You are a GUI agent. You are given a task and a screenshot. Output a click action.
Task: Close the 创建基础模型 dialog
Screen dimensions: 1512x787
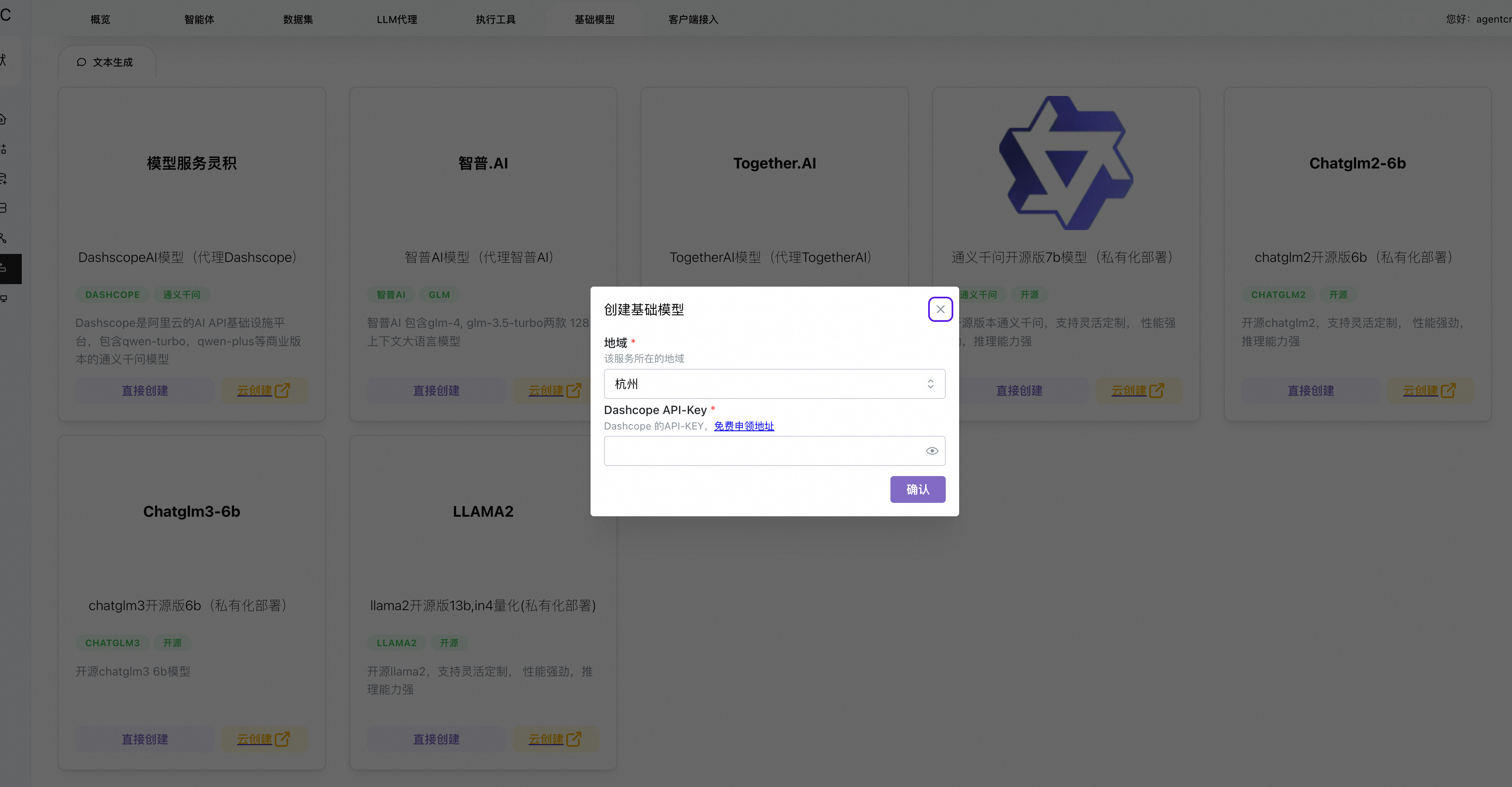point(939,309)
